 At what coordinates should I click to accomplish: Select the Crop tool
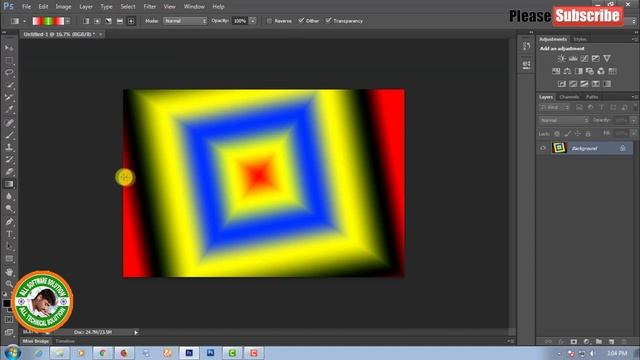(x=9, y=98)
